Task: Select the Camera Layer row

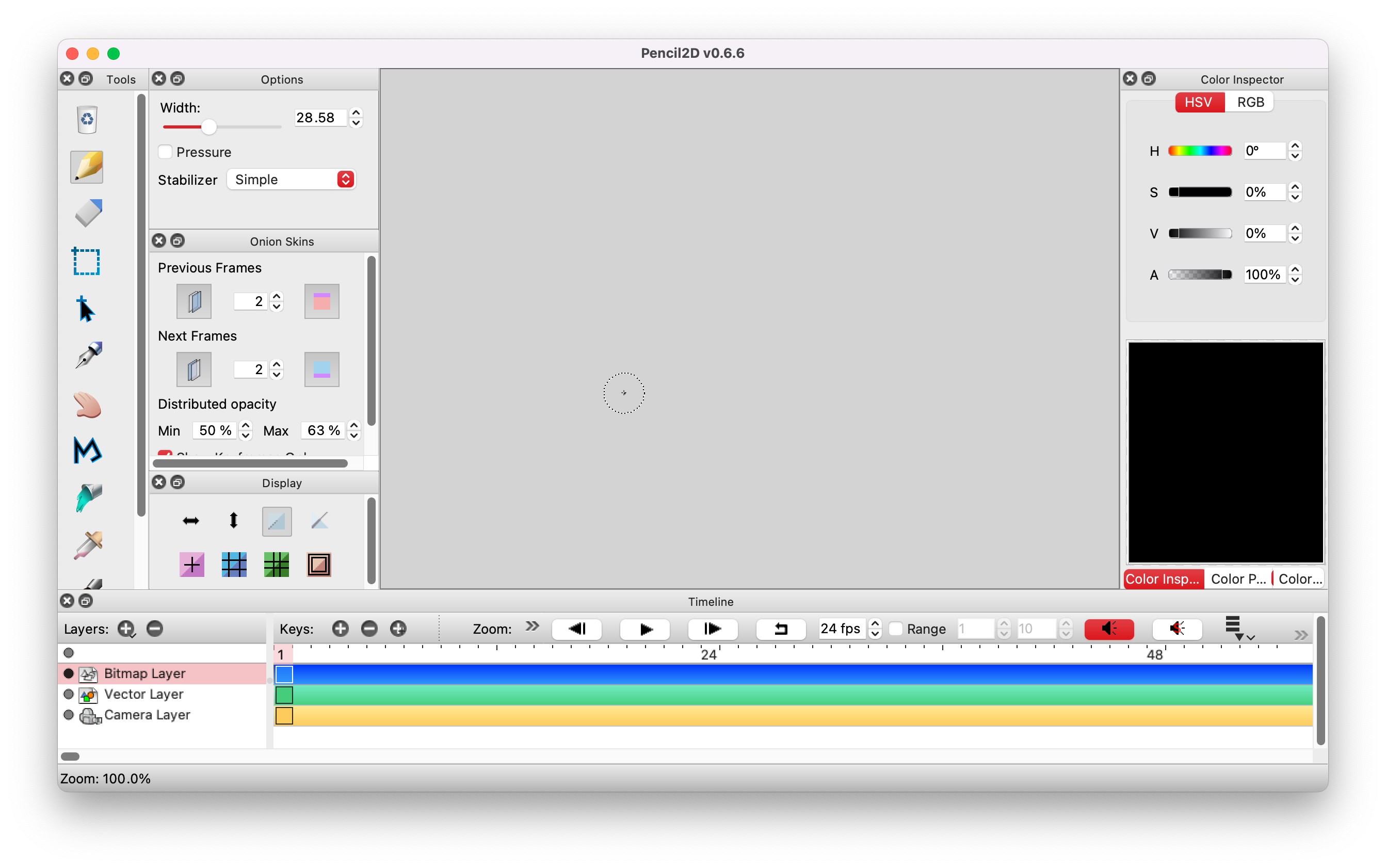Action: (163, 715)
